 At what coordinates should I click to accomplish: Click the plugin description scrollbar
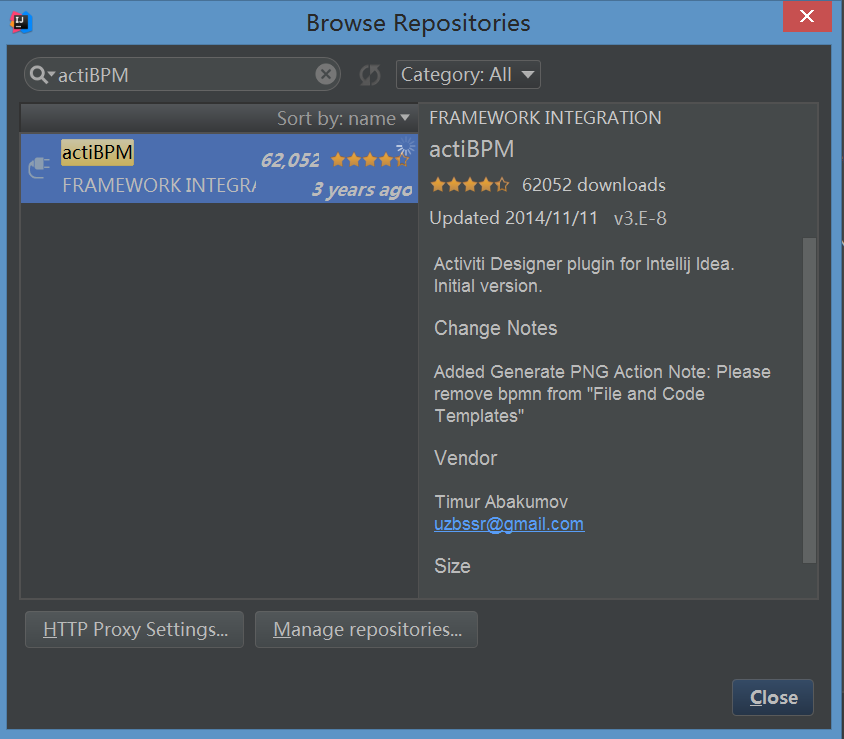click(809, 400)
